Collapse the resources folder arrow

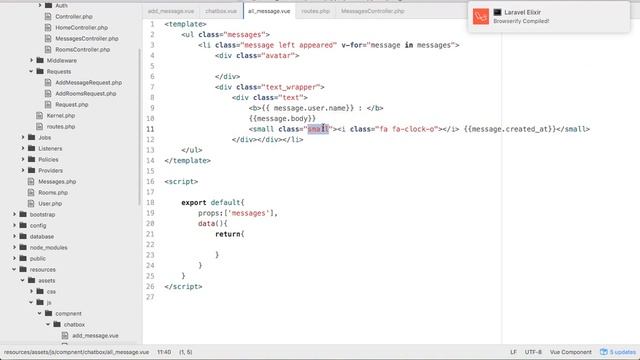tap(14, 269)
